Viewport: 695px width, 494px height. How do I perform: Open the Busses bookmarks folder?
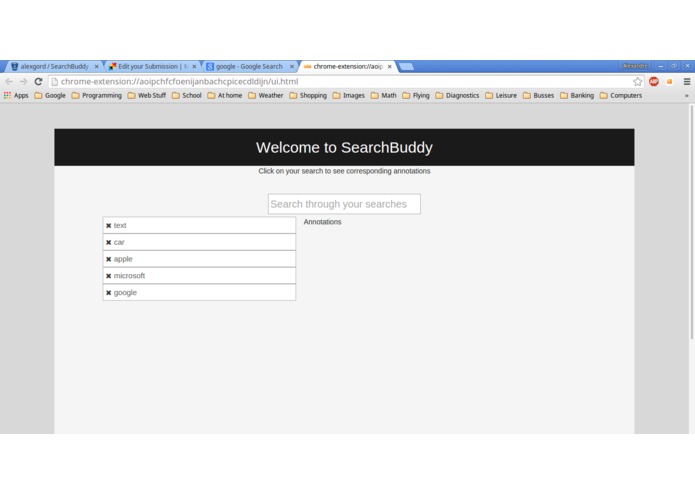point(539,95)
